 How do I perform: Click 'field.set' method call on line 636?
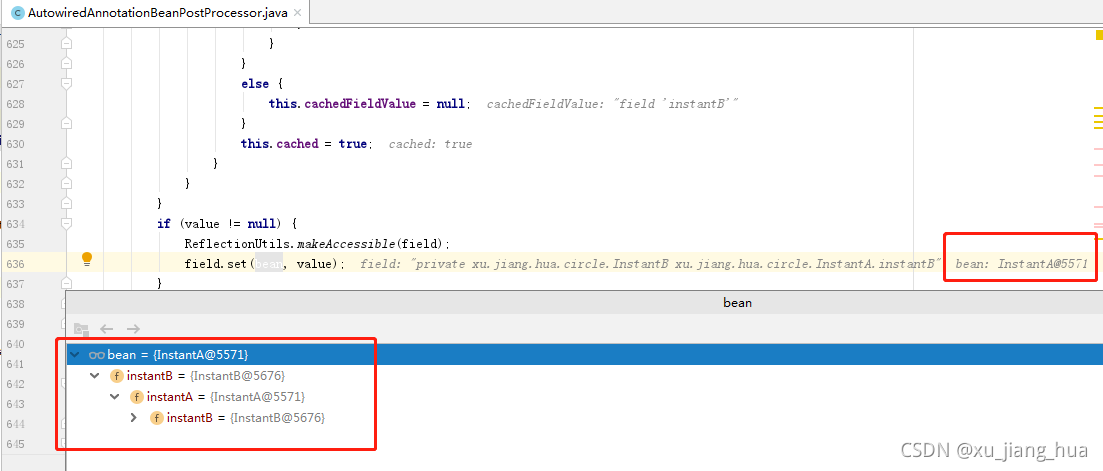click(215, 264)
